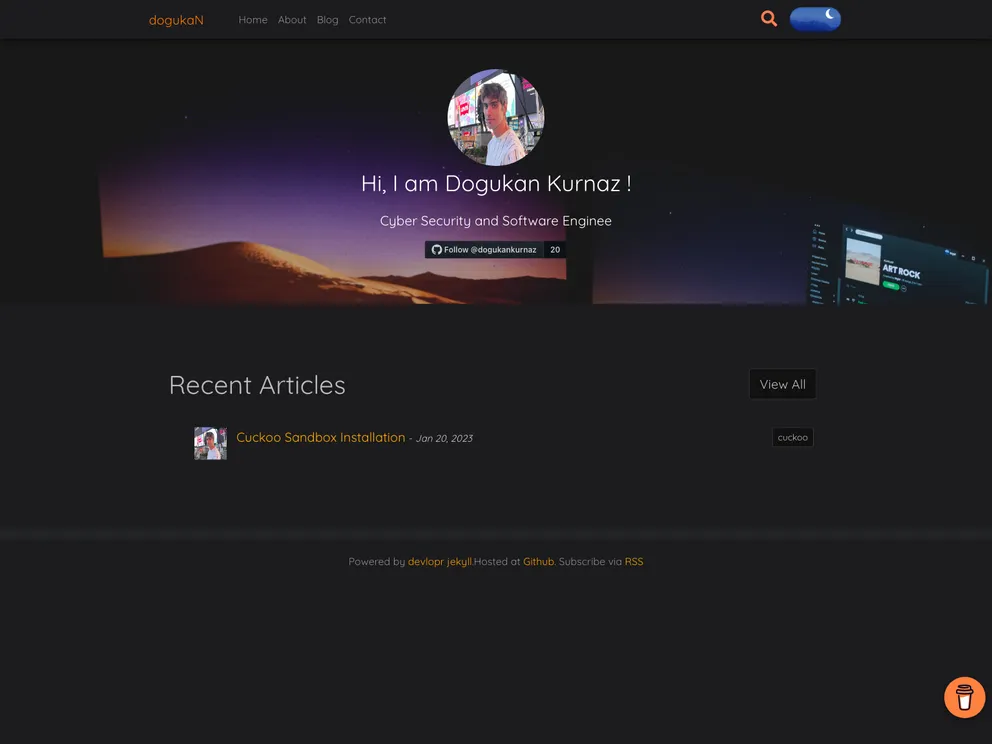The width and height of the screenshot is (992, 744).
Task: Go to the Home menu item
Action: (253, 20)
